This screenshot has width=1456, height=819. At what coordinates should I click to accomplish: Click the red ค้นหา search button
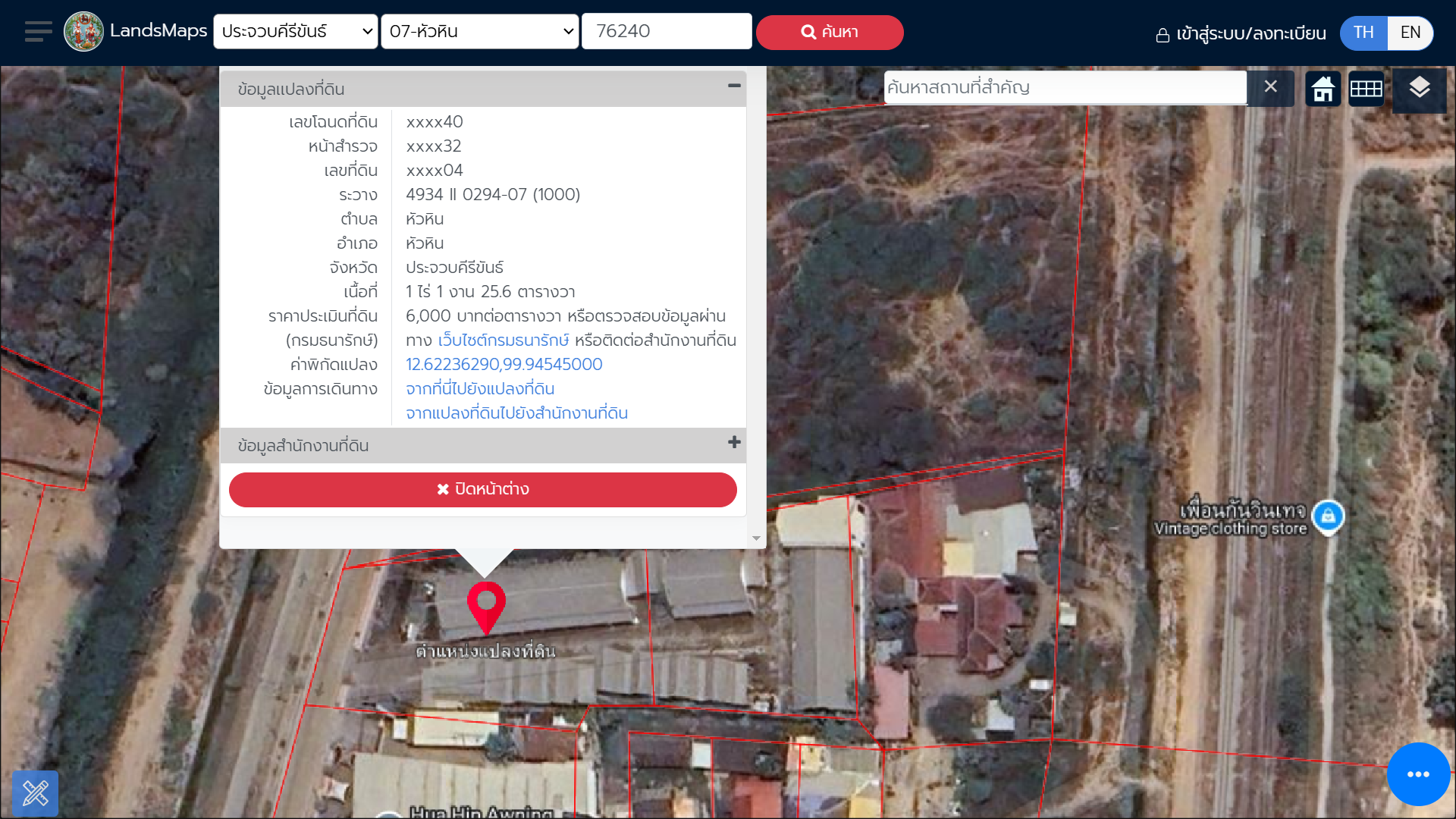(830, 32)
